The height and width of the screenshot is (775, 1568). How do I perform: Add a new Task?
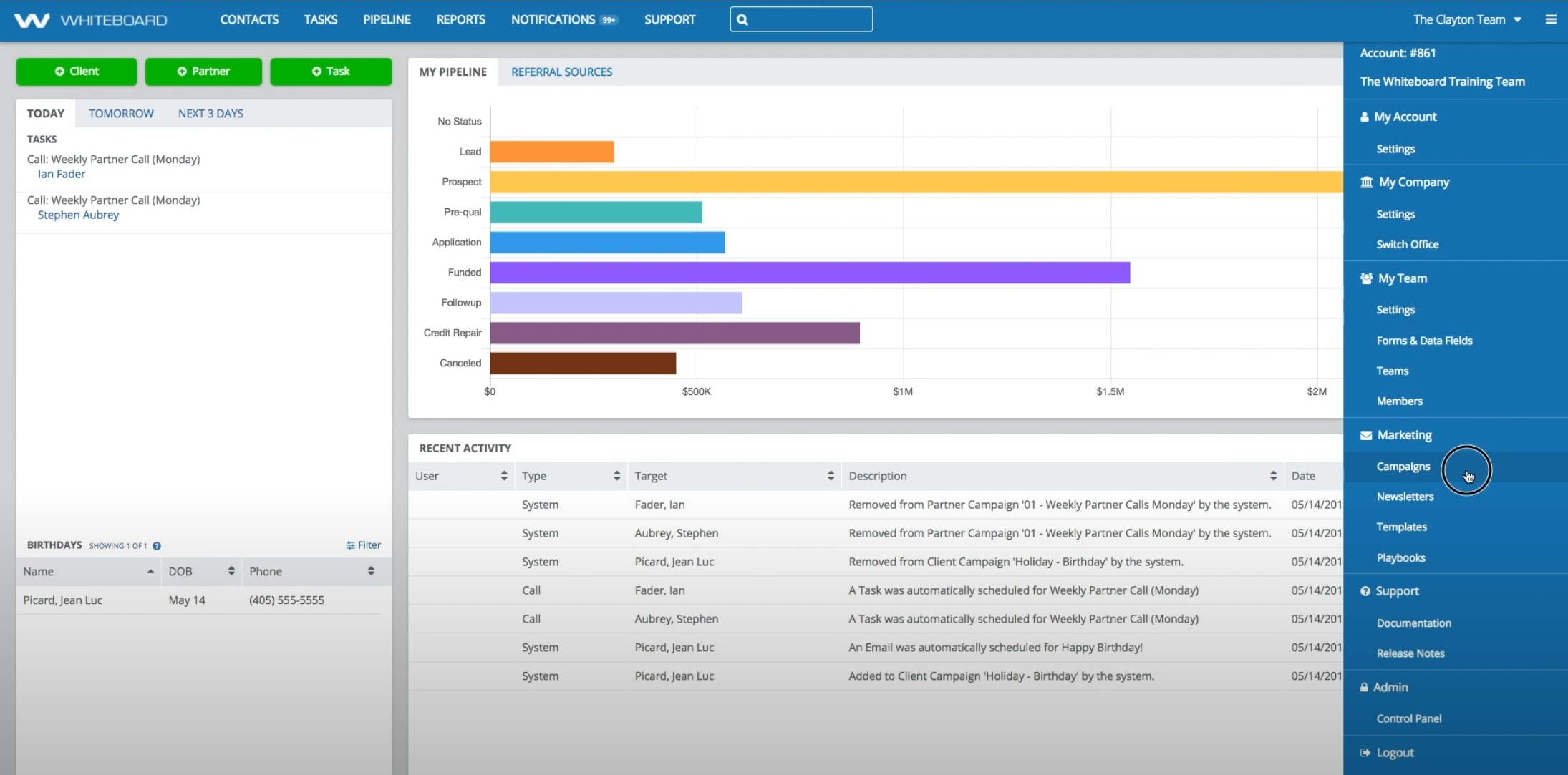(x=331, y=72)
